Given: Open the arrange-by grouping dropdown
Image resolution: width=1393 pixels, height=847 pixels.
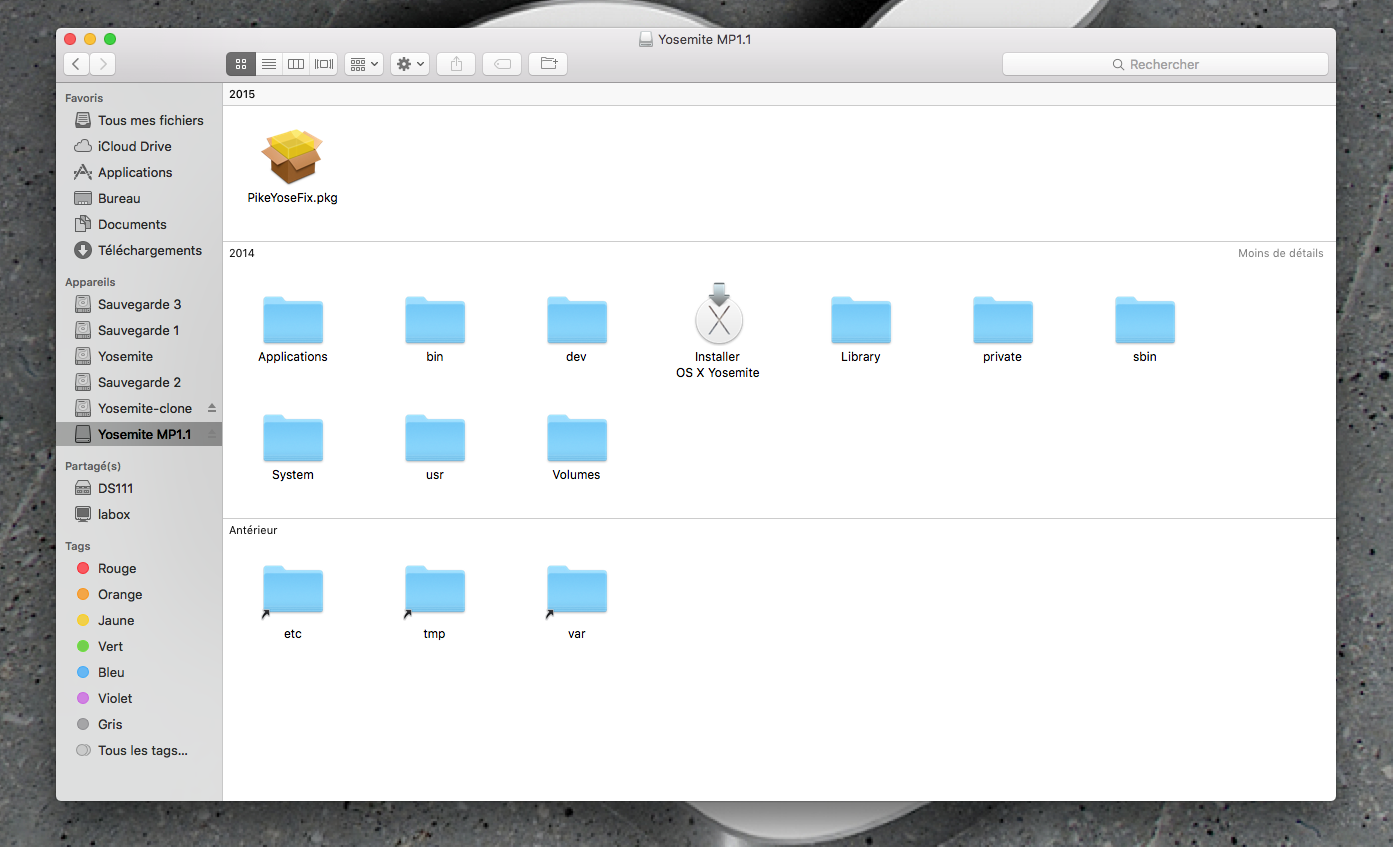Looking at the screenshot, I should click(364, 64).
